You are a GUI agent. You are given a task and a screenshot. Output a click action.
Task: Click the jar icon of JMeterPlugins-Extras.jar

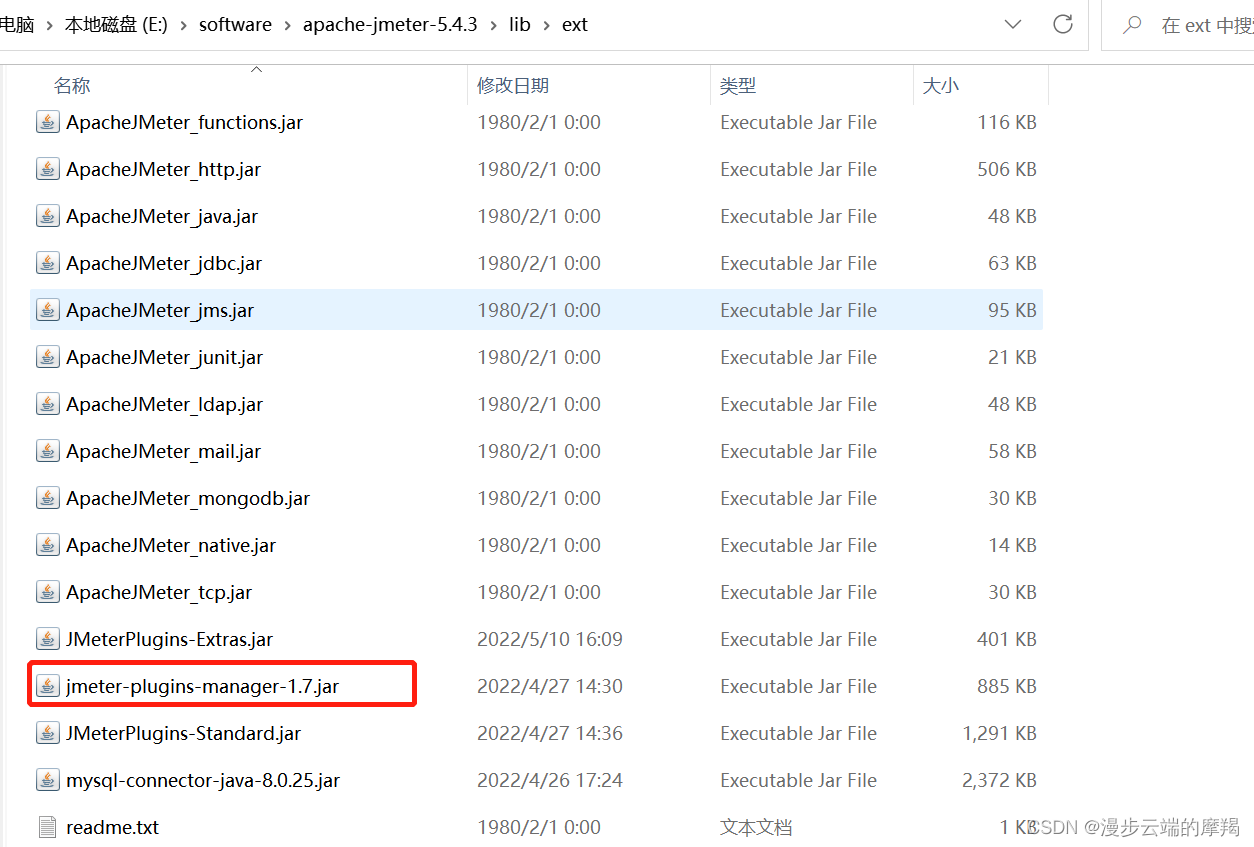[47, 639]
